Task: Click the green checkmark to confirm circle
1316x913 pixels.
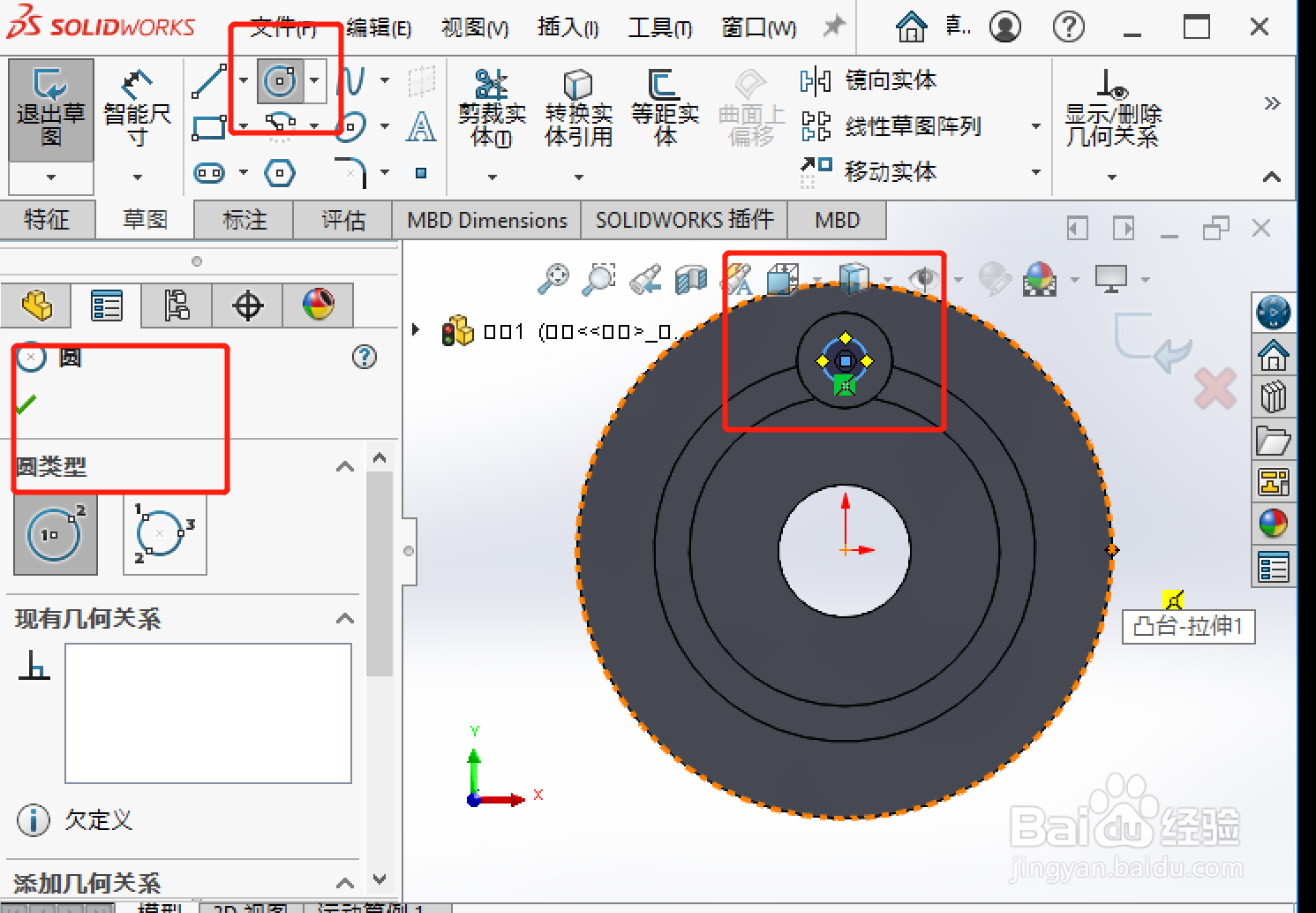Action: click(25, 404)
